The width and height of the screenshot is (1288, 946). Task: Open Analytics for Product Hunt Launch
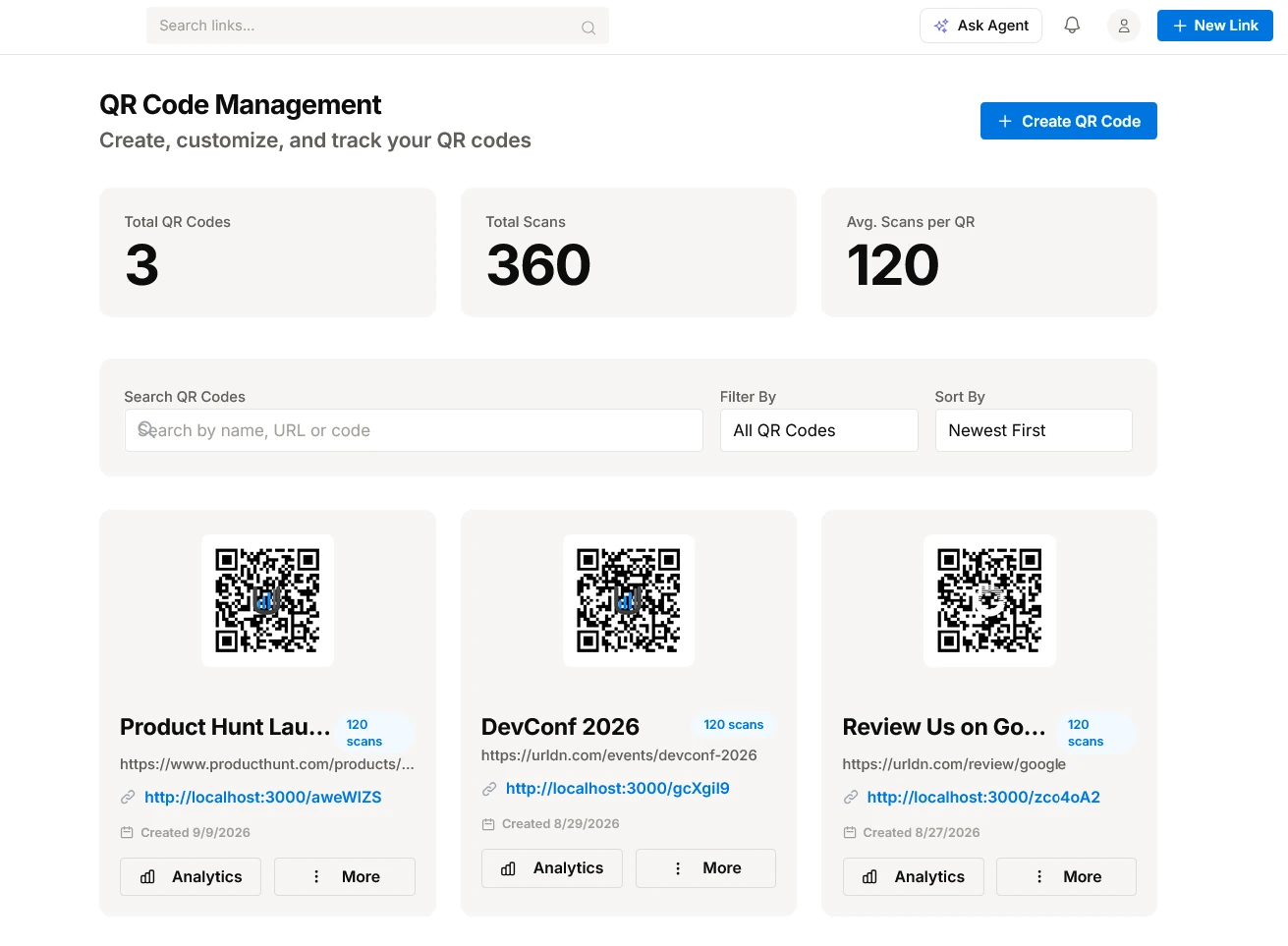coord(191,876)
